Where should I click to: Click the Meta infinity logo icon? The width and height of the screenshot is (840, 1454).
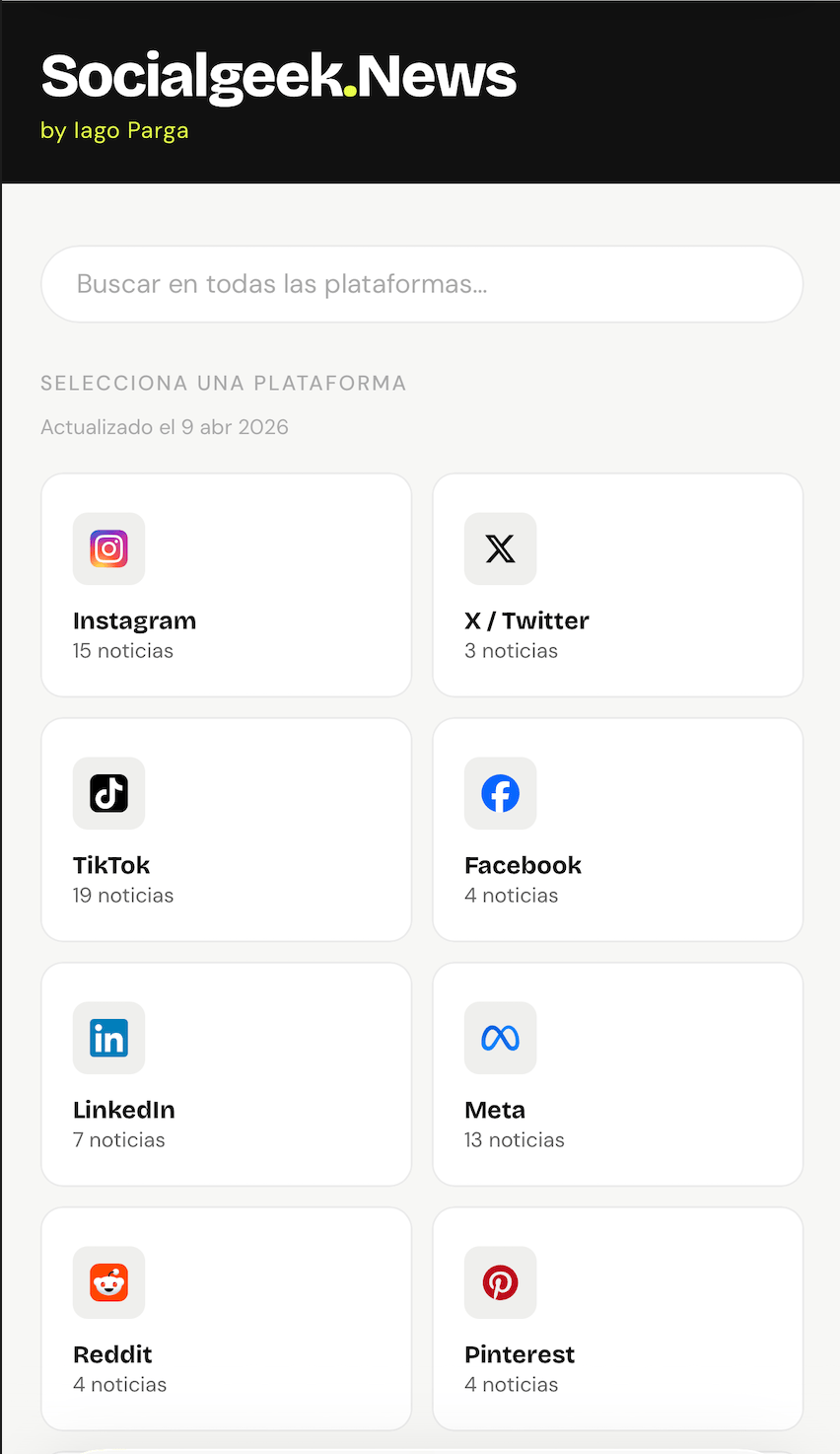tap(500, 1038)
